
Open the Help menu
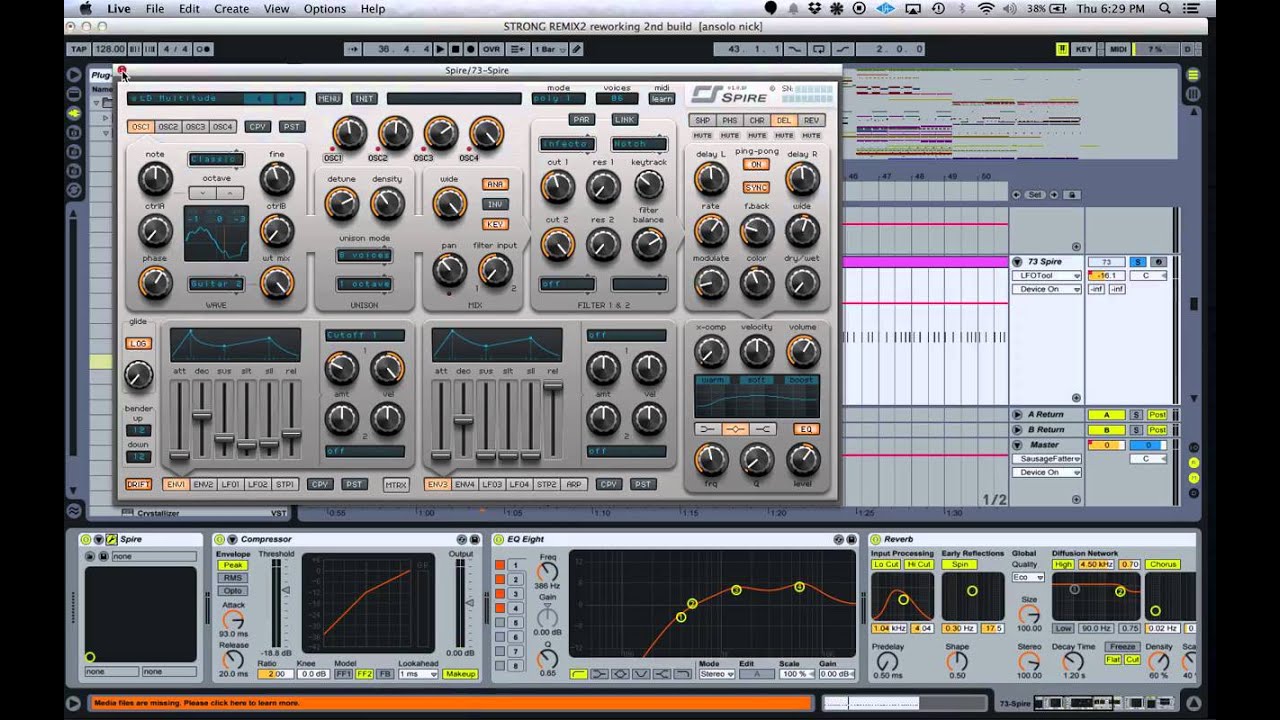click(373, 9)
